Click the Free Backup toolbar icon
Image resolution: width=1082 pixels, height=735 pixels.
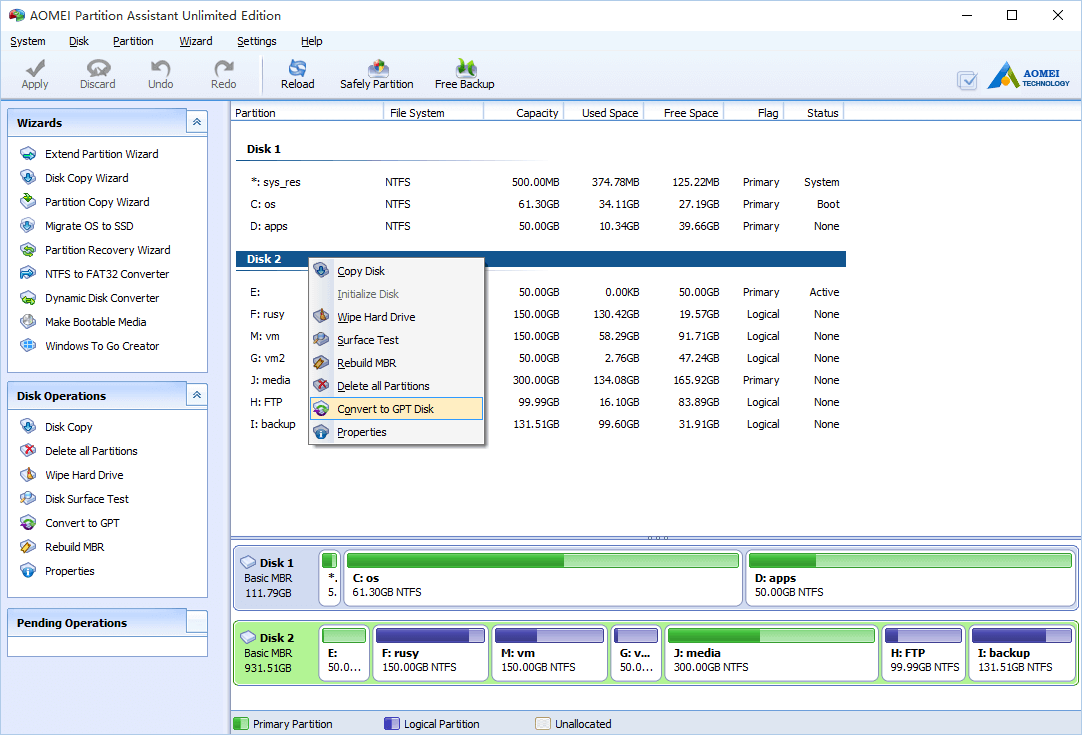464,74
